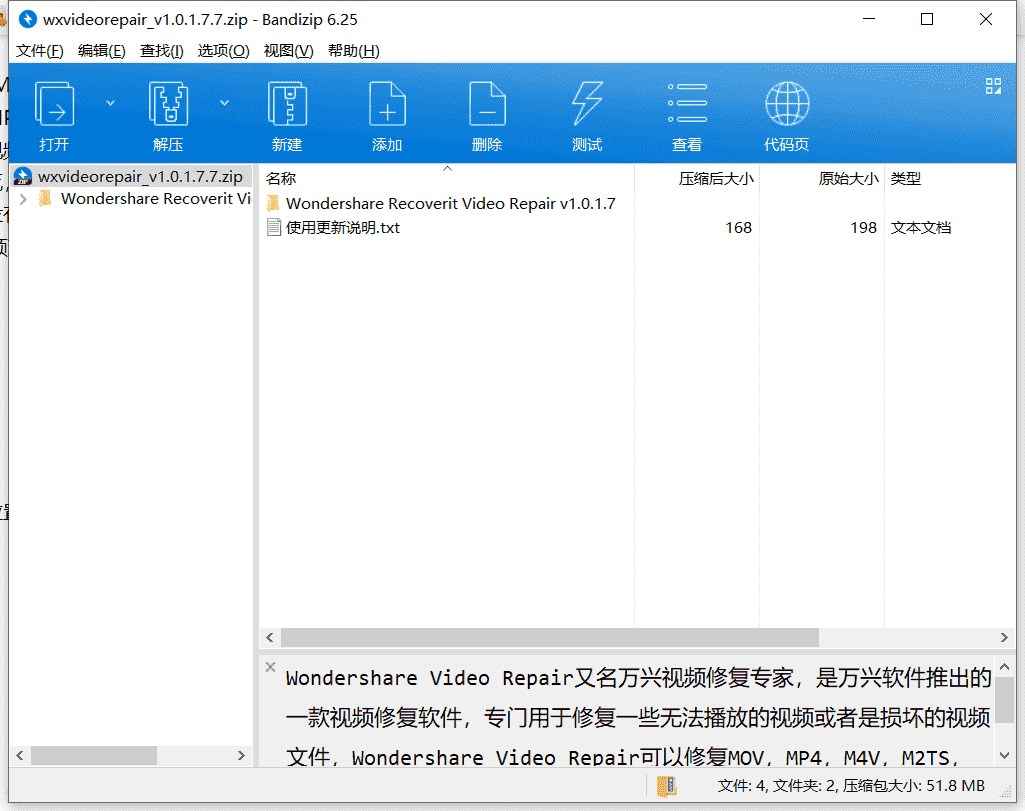Screen dimensions: 1025x811
Task: Click file list scroll-left arrow
Action: point(270,637)
